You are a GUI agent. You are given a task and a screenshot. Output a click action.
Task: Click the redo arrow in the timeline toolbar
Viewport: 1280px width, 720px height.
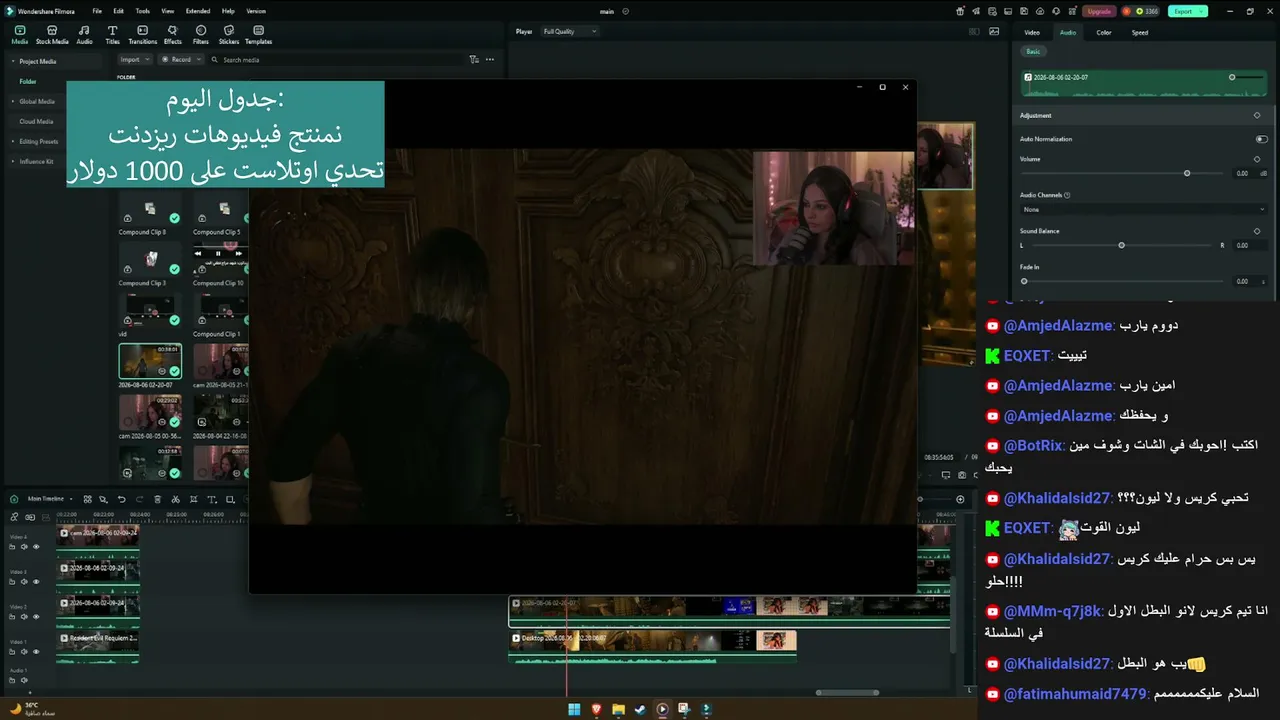pyautogui.click(x=139, y=499)
